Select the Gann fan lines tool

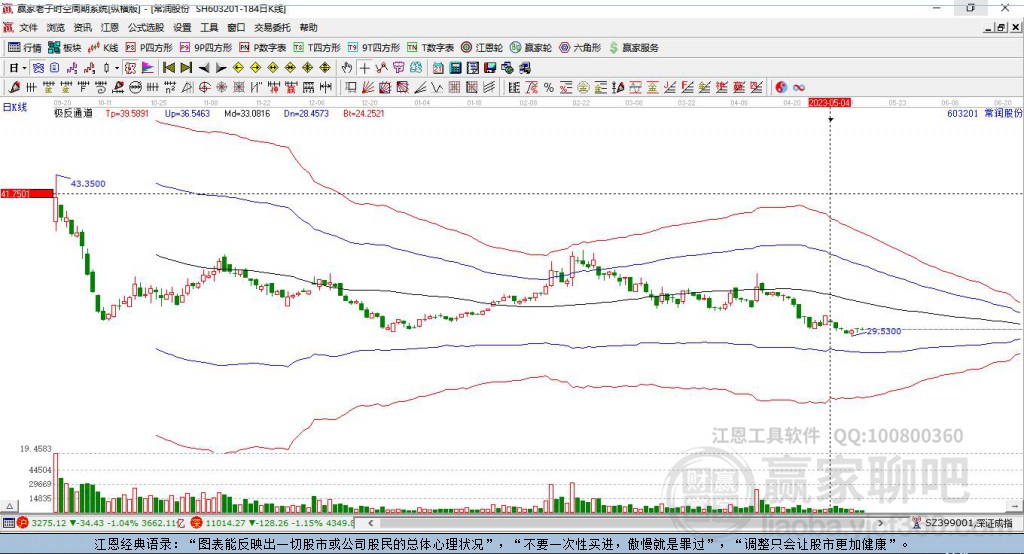(x=368, y=88)
